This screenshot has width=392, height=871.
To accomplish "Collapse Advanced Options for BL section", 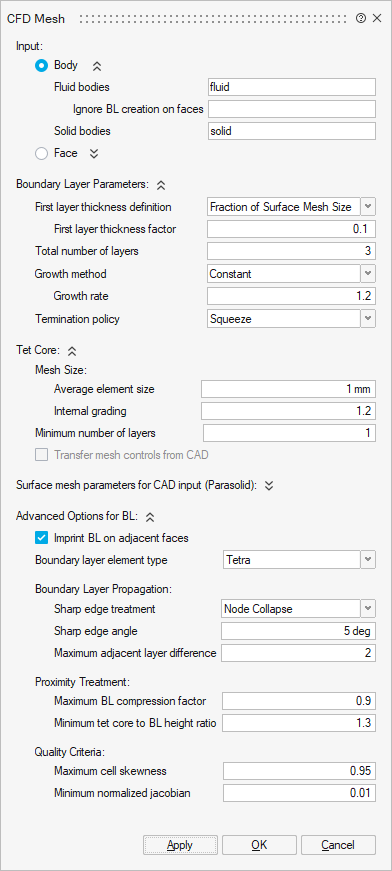I will (x=149, y=517).
